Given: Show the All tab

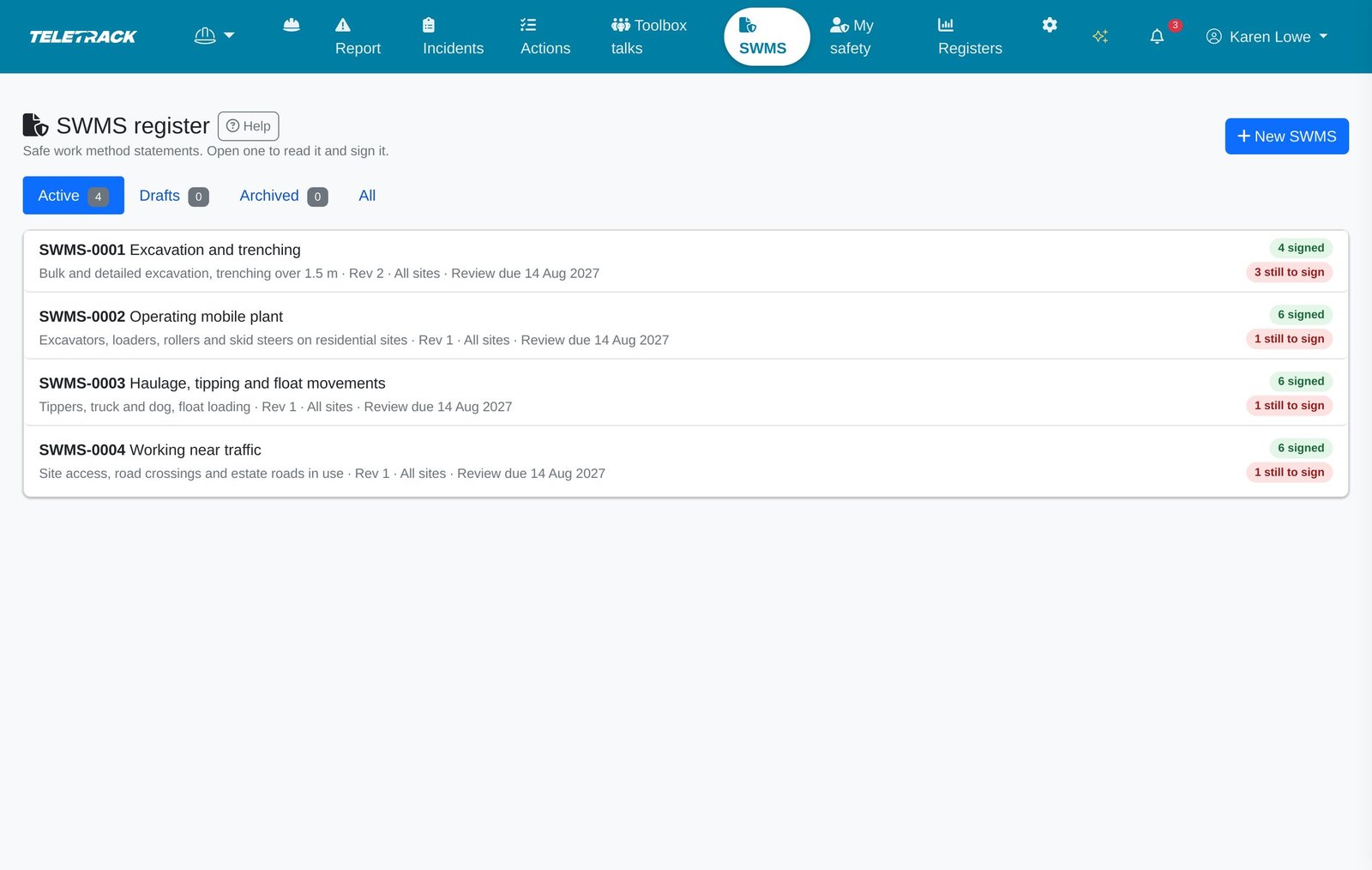Looking at the screenshot, I should click(367, 196).
